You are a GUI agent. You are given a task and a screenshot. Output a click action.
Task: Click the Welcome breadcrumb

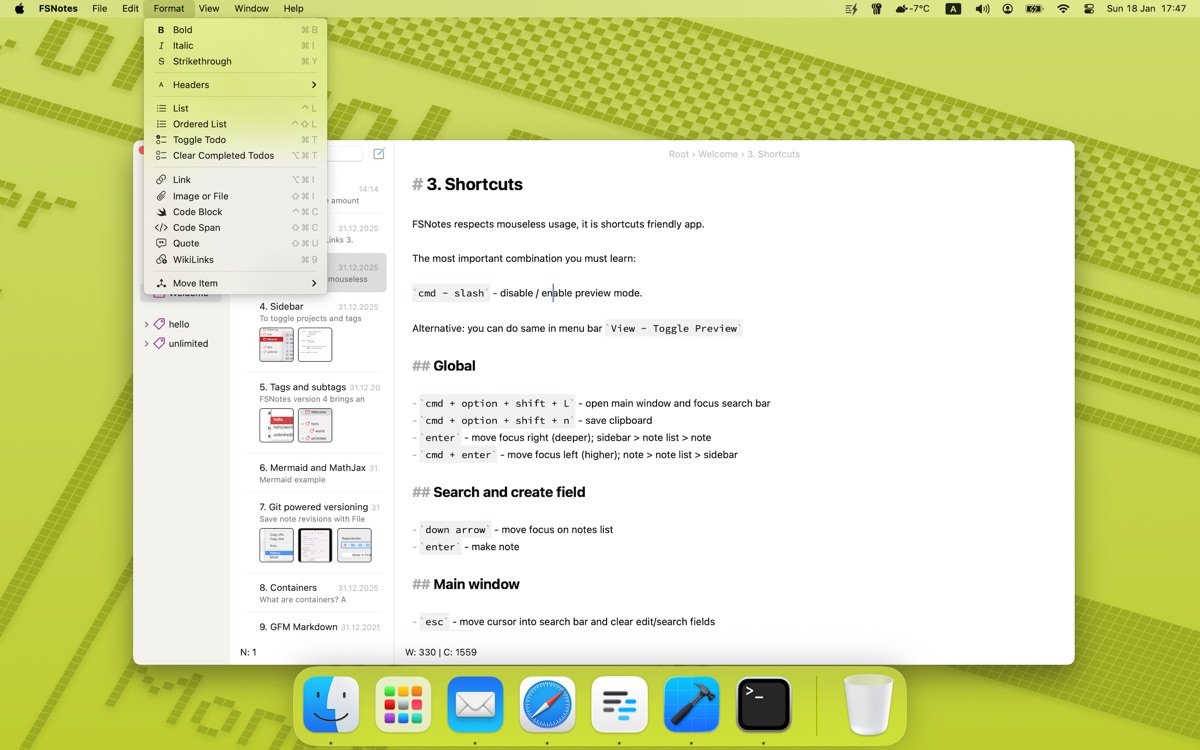pyautogui.click(x=717, y=154)
